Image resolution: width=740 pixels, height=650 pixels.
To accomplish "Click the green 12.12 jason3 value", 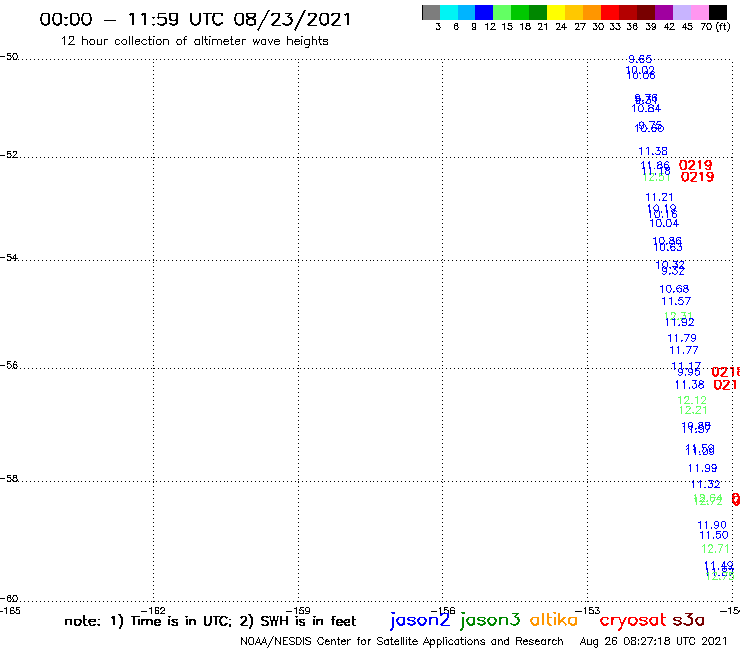I will 692,400.
